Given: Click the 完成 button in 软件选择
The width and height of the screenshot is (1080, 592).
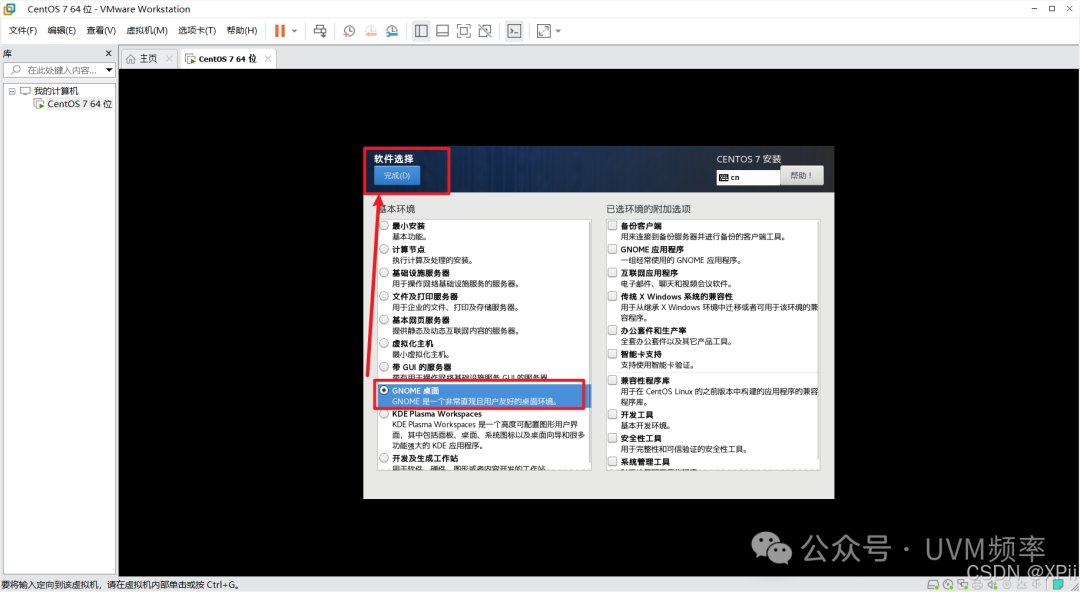Looking at the screenshot, I should click(397, 175).
